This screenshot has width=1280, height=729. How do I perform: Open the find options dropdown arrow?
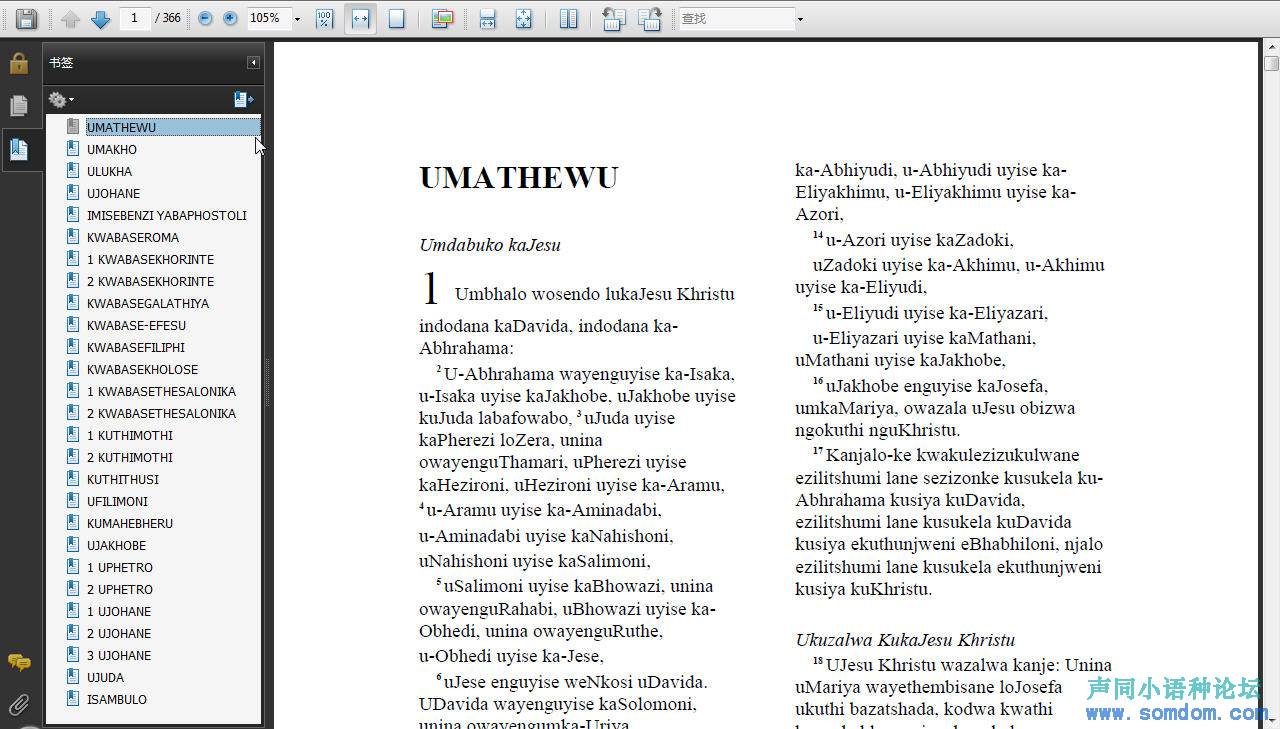[801, 19]
